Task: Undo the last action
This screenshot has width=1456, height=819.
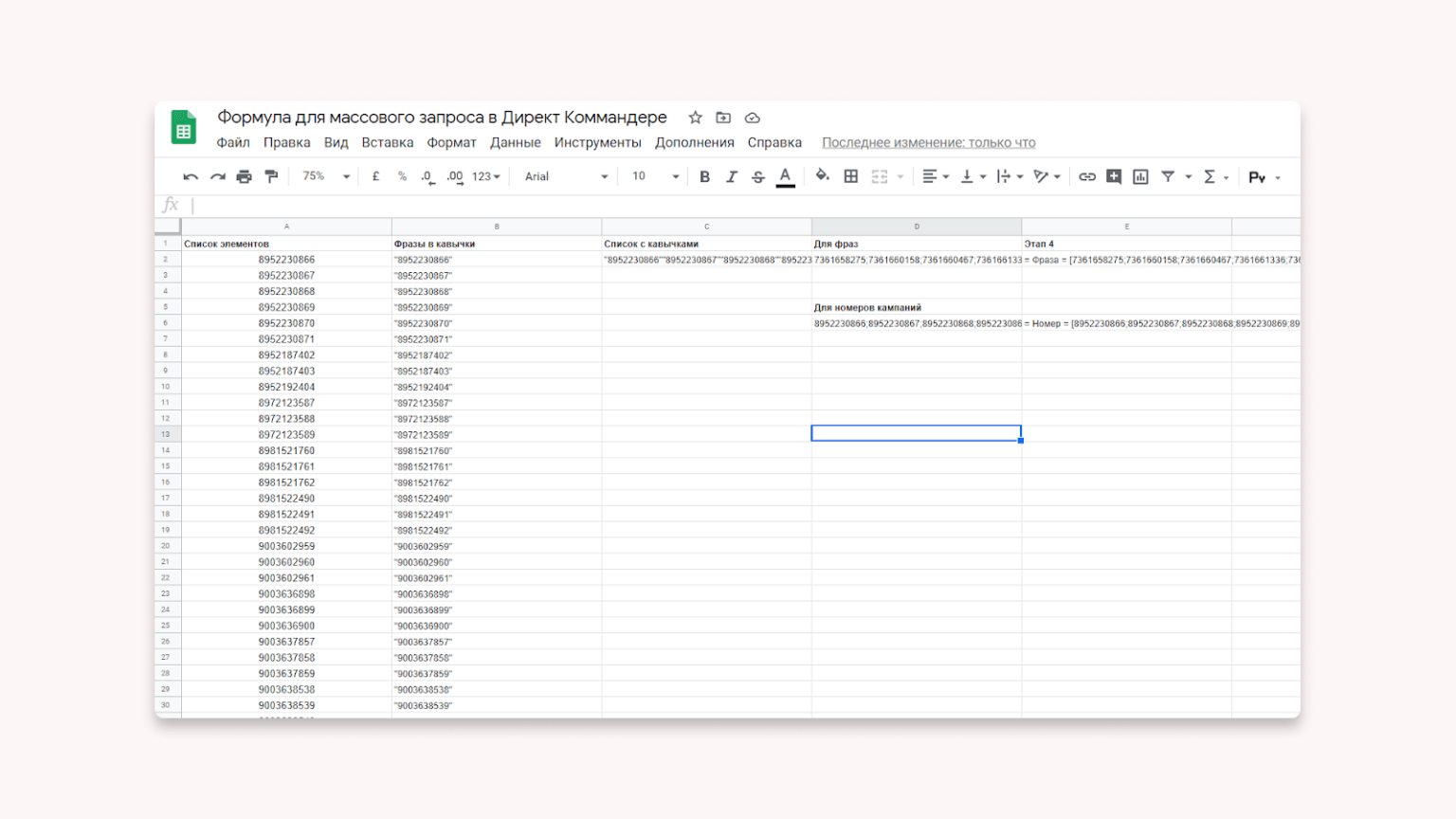Action: coord(191,176)
